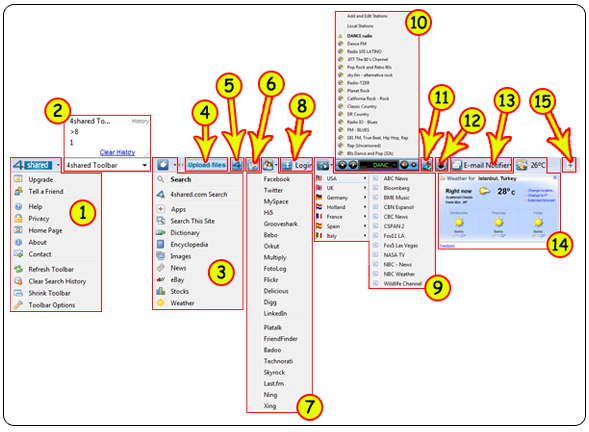Screen dimensions: 589x432
Task: Select NASA TV channel
Action: [394, 255]
